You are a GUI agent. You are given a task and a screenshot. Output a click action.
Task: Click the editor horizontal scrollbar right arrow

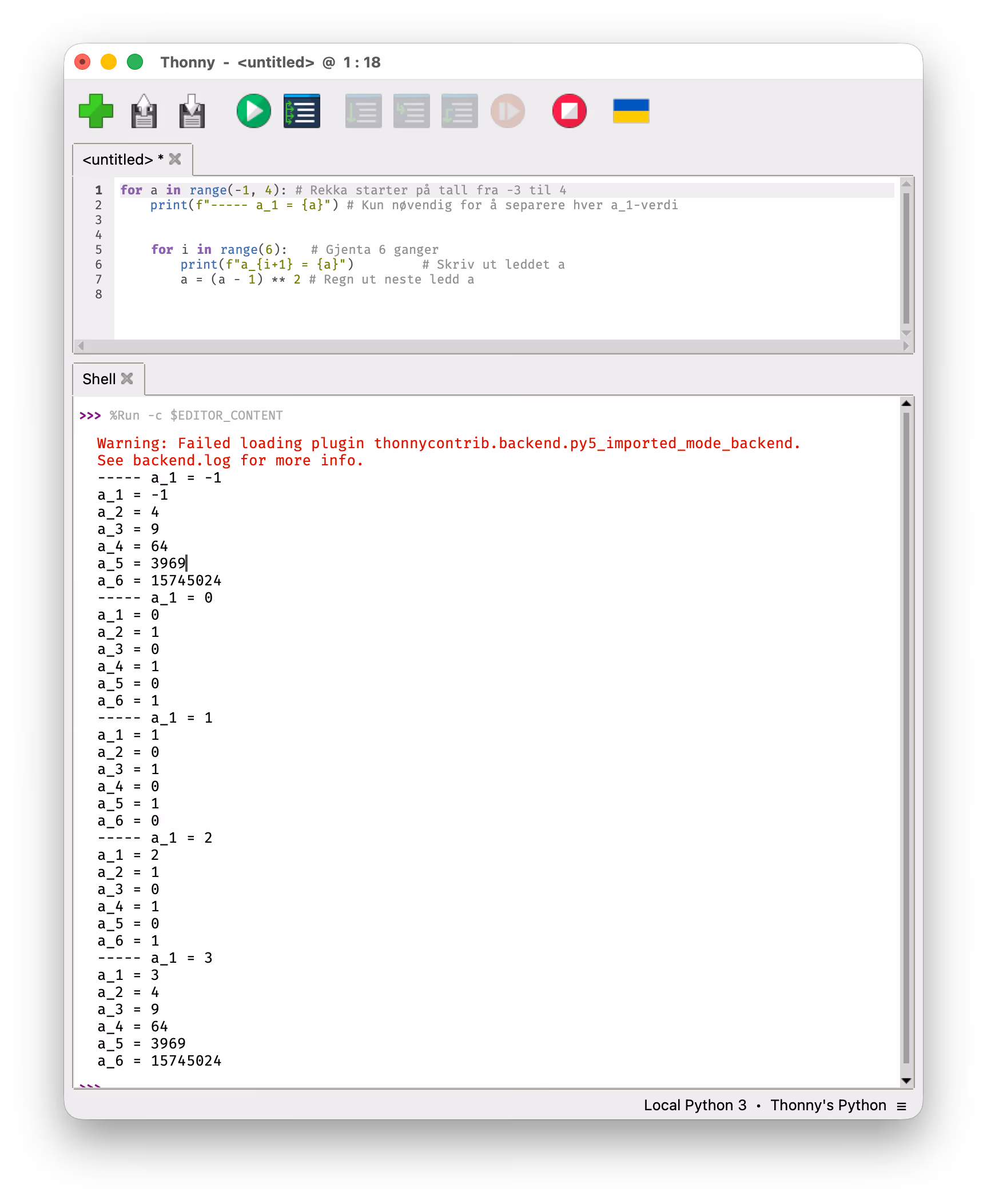click(906, 346)
